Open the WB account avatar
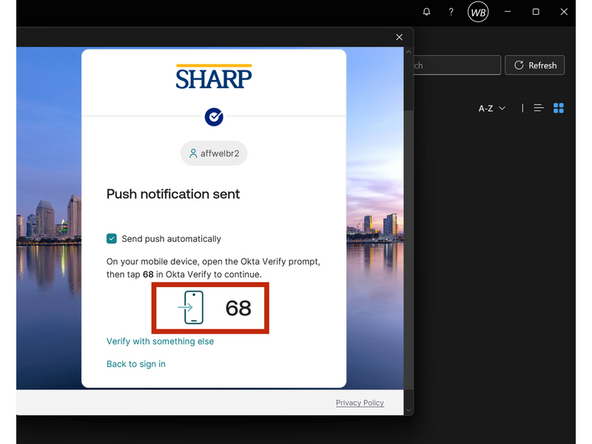Screen dimensions: 592x444 [478, 12]
